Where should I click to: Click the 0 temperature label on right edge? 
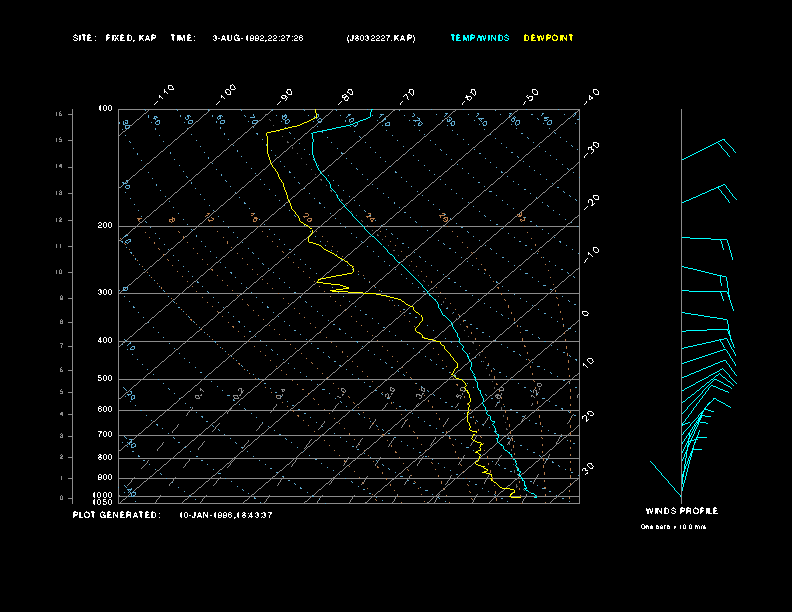click(x=586, y=313)
